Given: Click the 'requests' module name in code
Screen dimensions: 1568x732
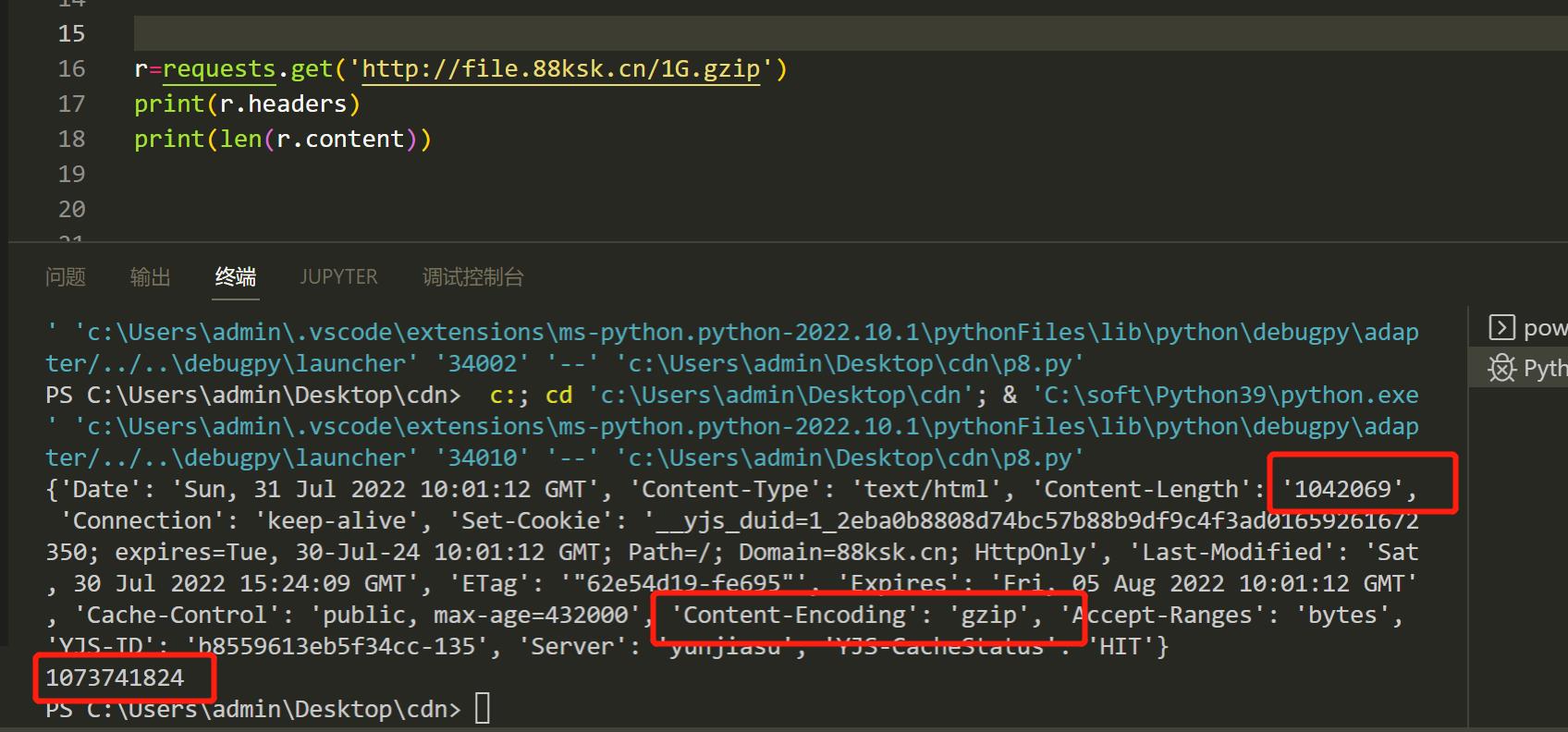Looking at the screenshot, I should 219,68.
